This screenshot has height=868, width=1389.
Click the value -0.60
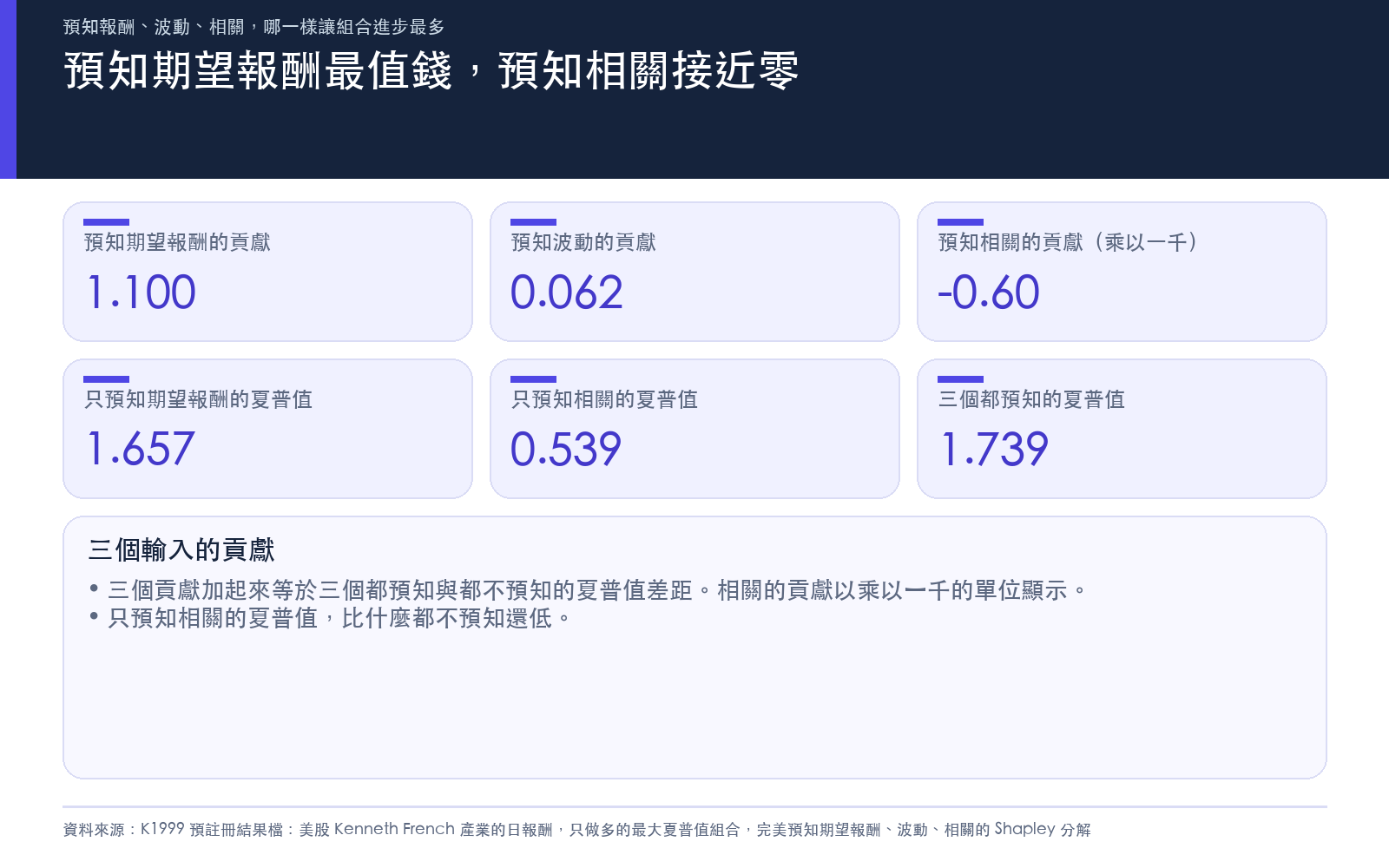click(989, 293)
